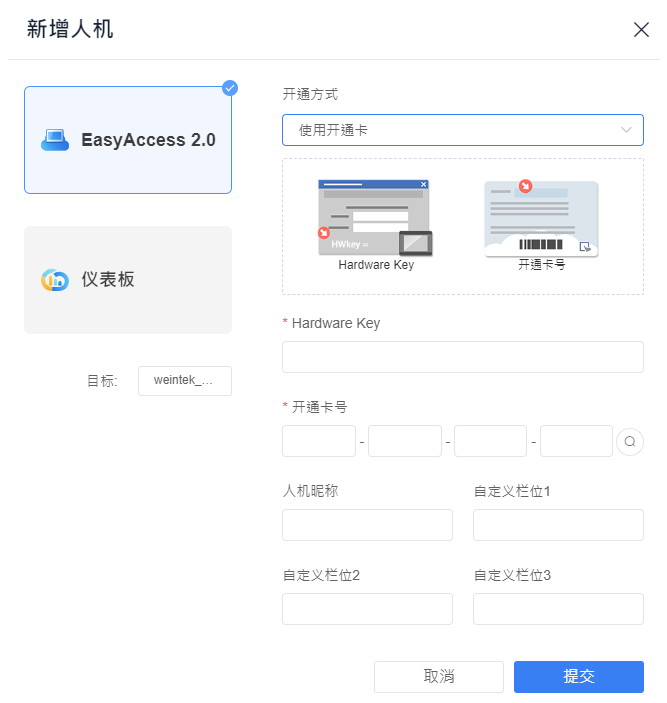Click the 提交 submit button

[579, 677]
